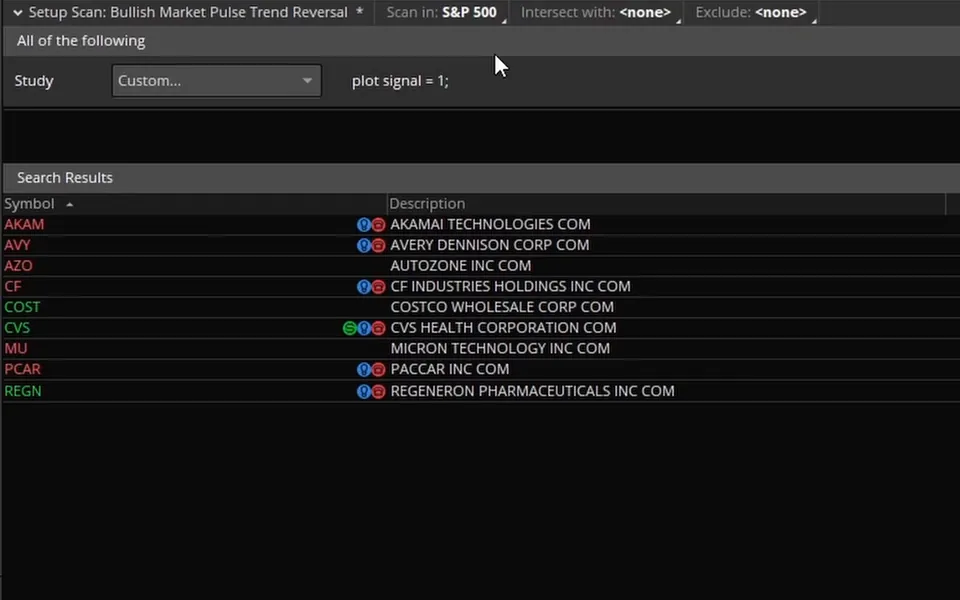Click AKAMAI TECHNOLOGIES COM description

coord(490,225)
